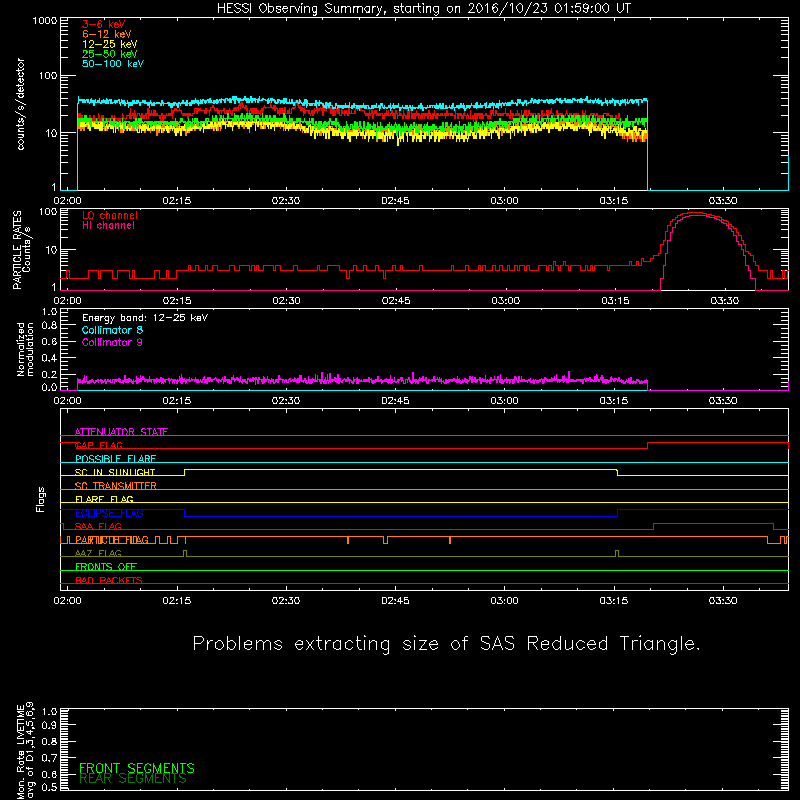Click '02:15' under the Flags panel
The image size is (800, 800).
coord(177,601)
